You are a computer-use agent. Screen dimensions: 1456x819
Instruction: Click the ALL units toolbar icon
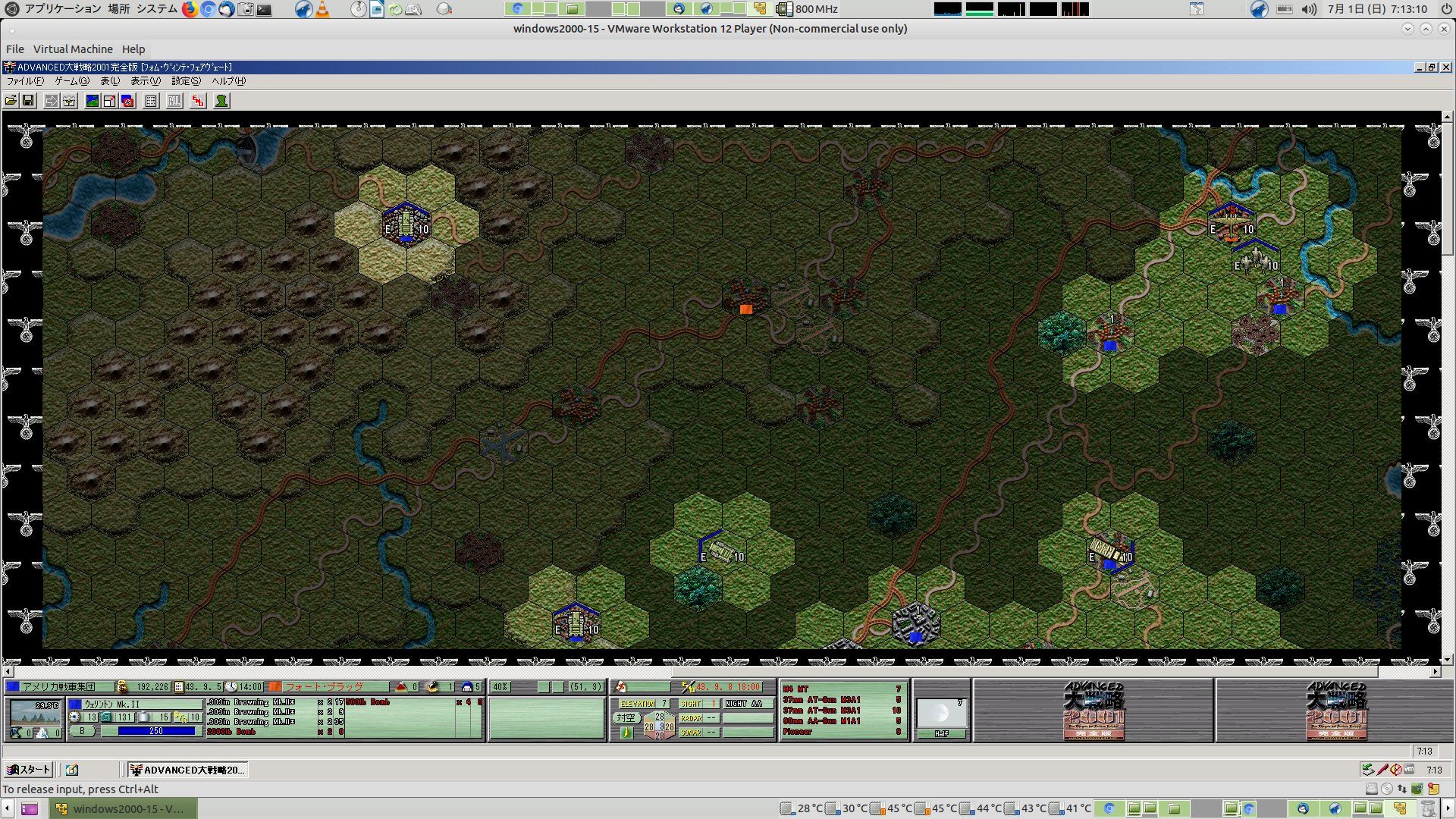[174, 101]
